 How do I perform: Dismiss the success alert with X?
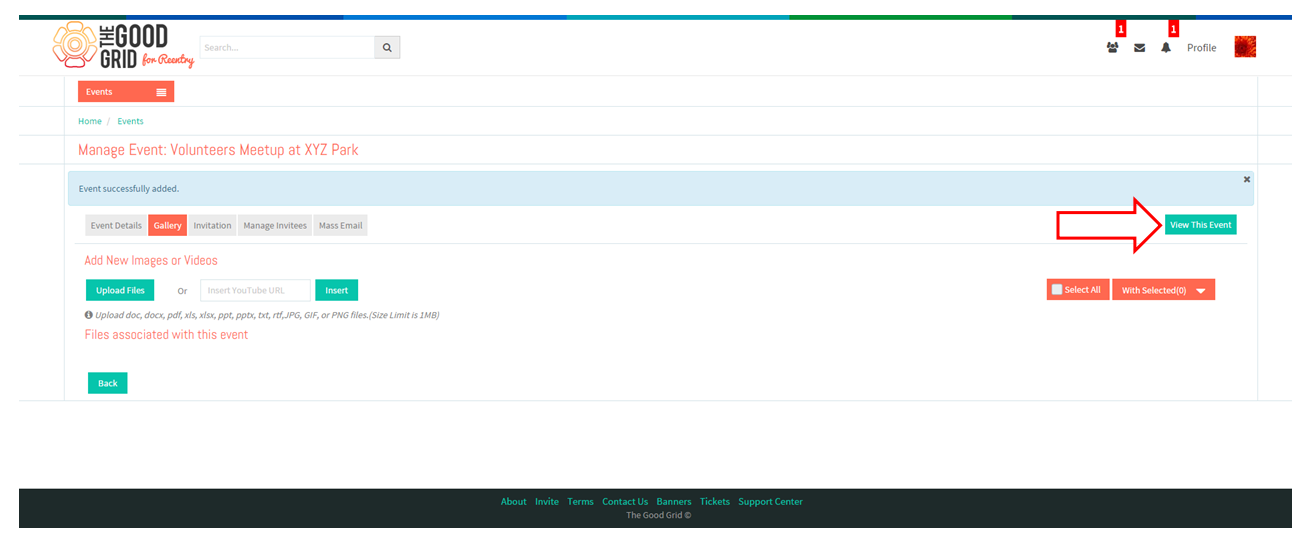[x=1247, y=179]
